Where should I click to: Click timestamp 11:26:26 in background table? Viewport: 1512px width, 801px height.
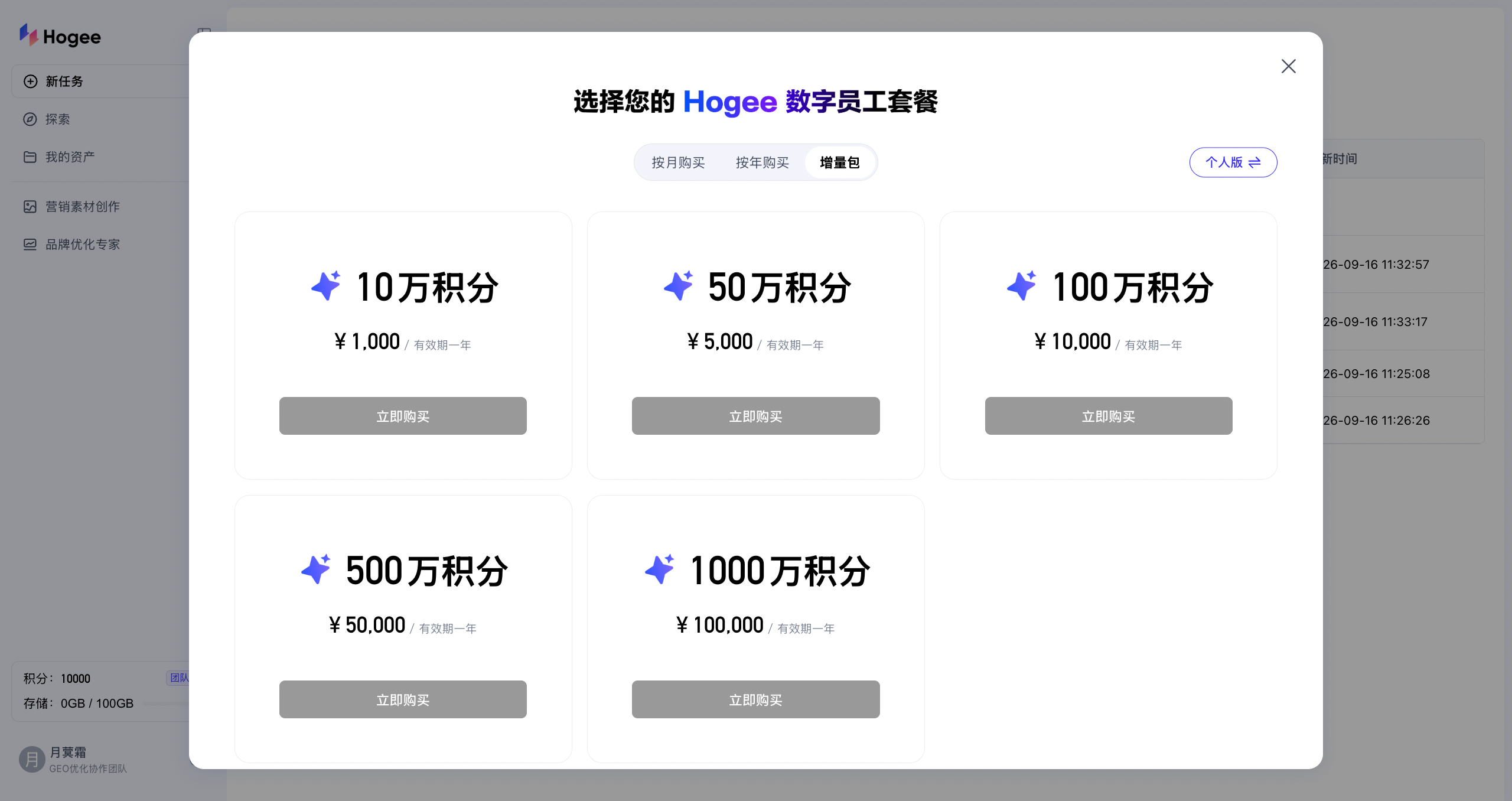click(x=1376, y=421)
